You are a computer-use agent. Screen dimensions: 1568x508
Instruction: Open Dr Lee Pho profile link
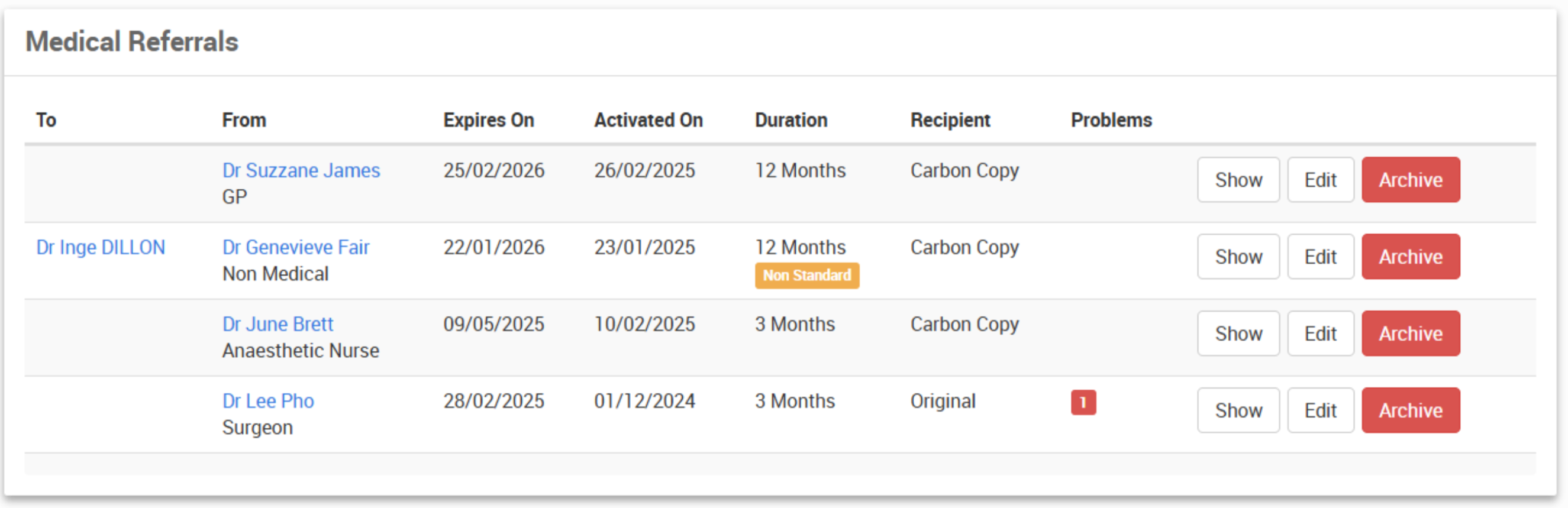(x=268, y=402)
